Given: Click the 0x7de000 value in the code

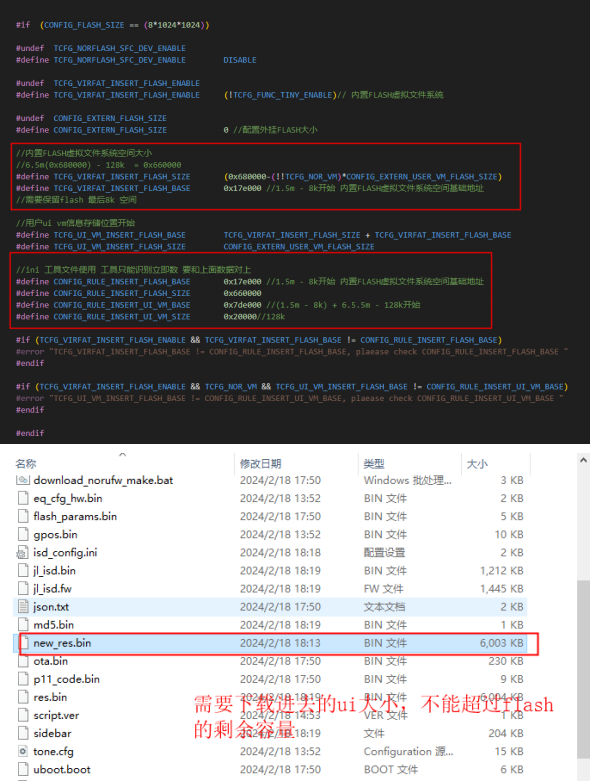Looking at the screenshot, I should [x=242, y=305].
